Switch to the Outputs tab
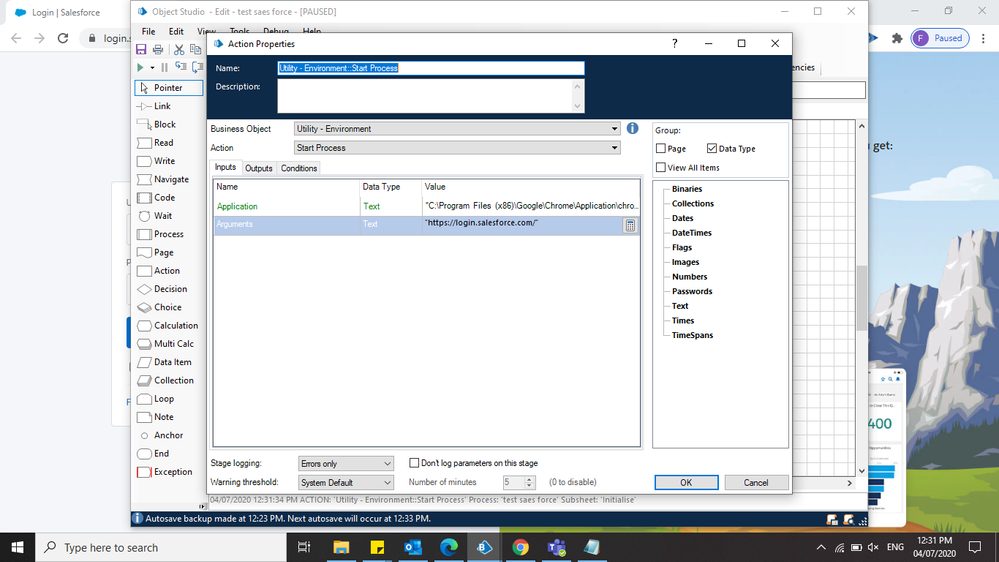999x562 pixels. pyautogui.click(x=259, y=168)
